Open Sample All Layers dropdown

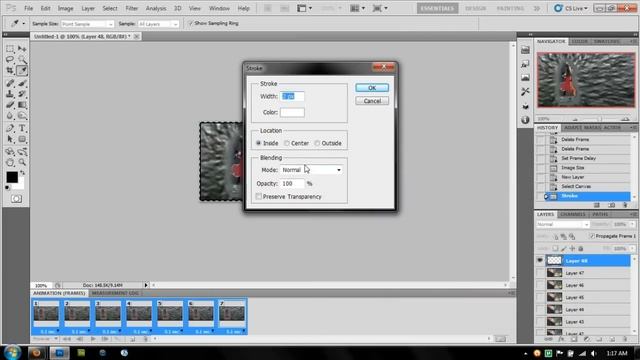pyautogui.click(x=158, y=24)
